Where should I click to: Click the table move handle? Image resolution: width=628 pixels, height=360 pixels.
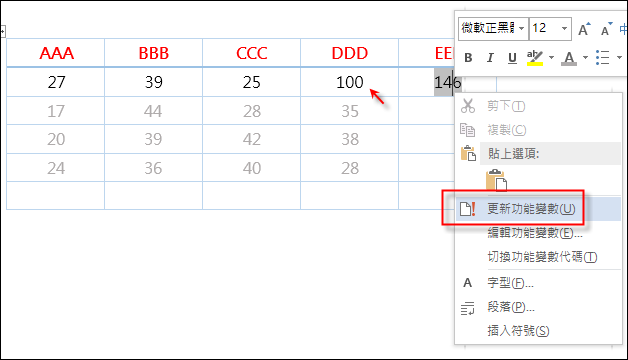click(x=2, y=31)
